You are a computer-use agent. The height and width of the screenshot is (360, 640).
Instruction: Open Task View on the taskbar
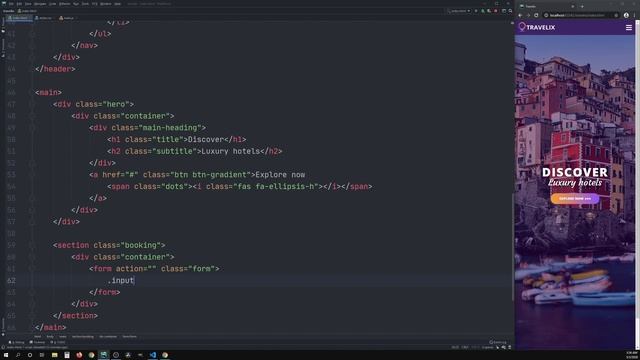(x=42, y=355)
